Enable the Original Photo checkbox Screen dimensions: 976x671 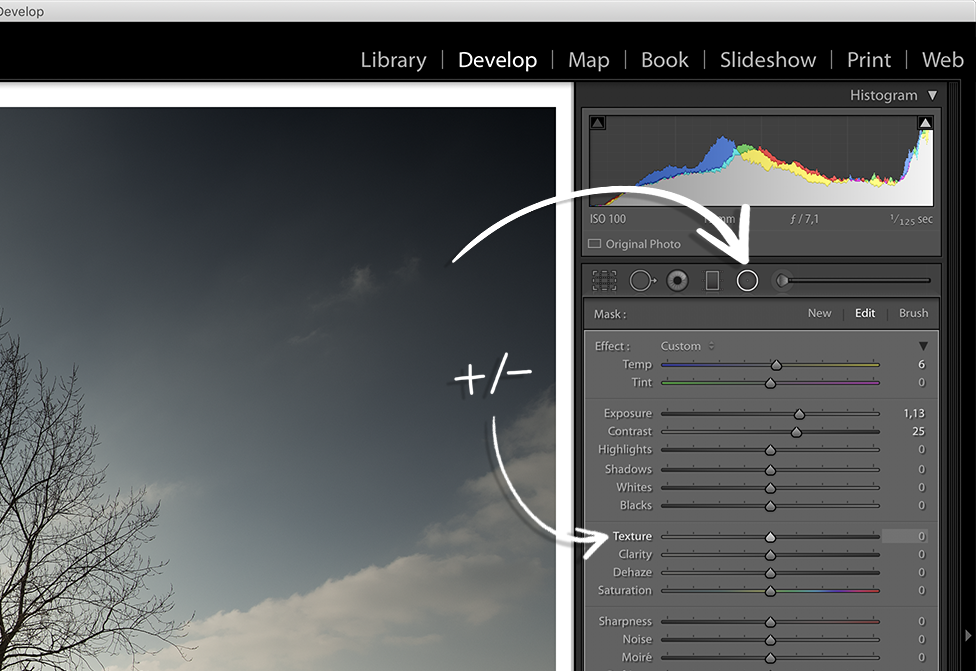pos(594,244)
